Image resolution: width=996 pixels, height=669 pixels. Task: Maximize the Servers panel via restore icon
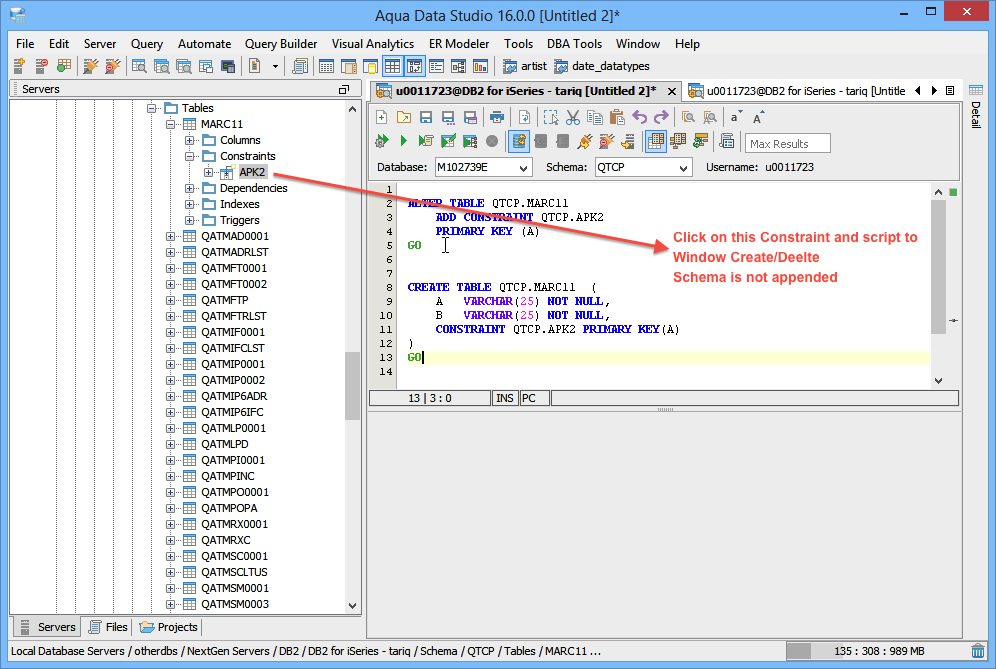click(x=344, y=90)
